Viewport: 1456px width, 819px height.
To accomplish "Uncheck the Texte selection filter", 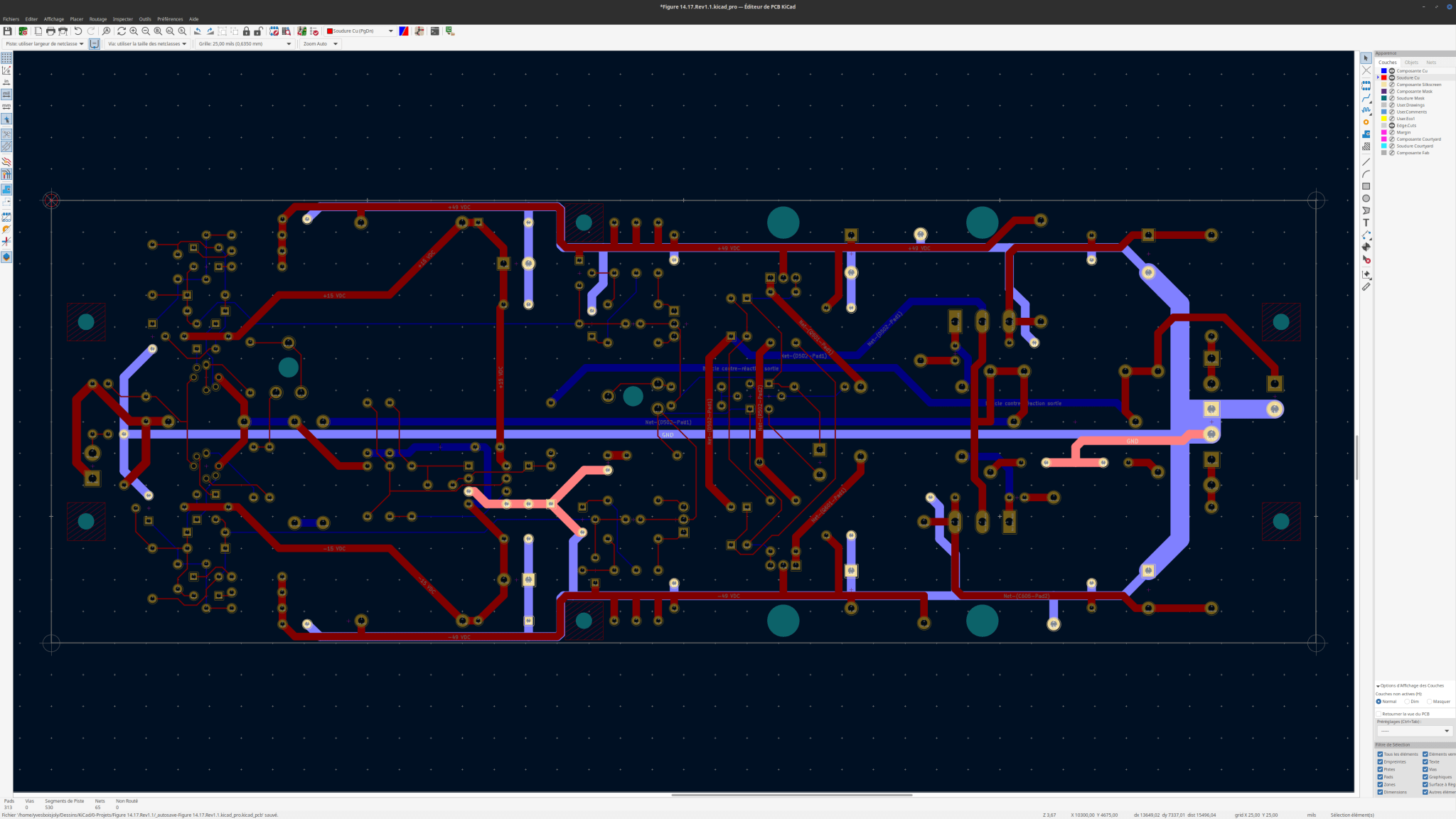I will (1425, 762).
